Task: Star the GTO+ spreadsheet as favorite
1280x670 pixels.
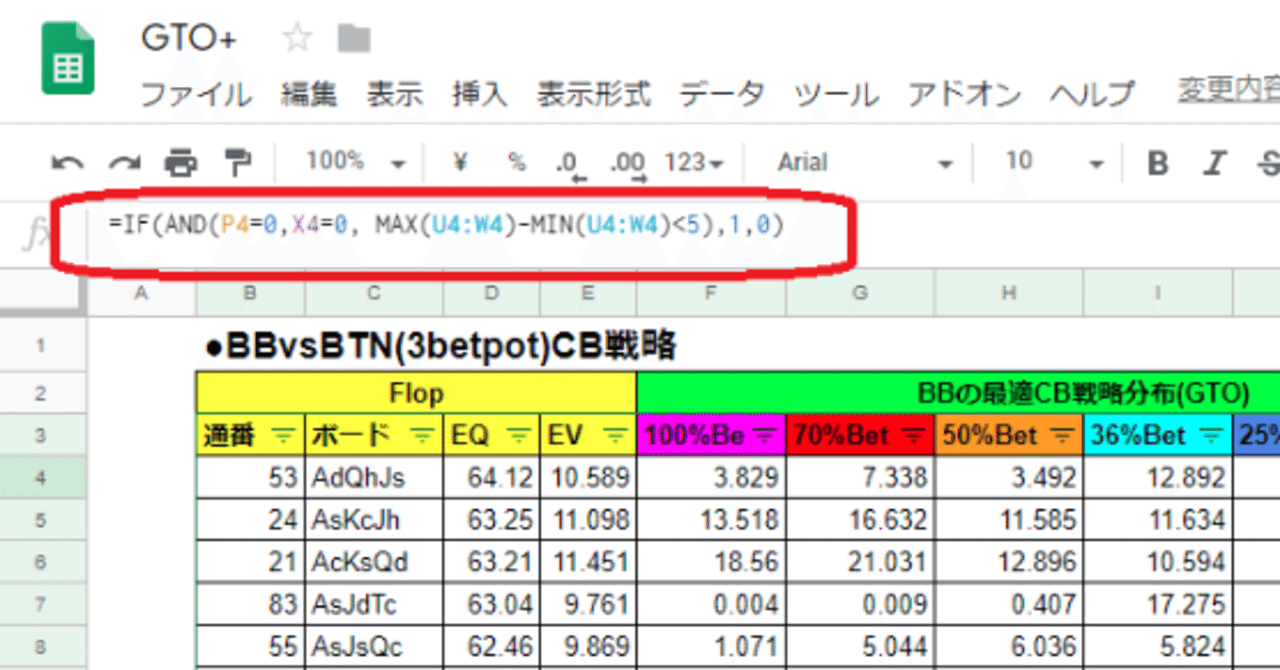Action: [295, 38]
